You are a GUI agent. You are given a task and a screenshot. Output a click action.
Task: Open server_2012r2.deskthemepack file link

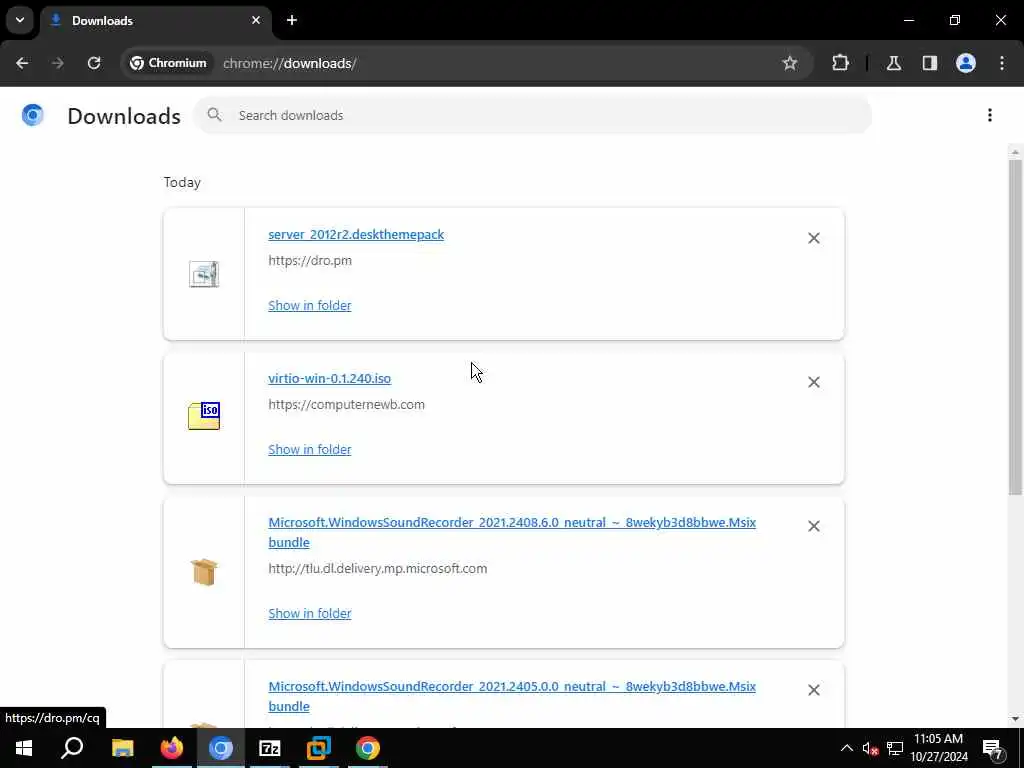coord(356,234)
